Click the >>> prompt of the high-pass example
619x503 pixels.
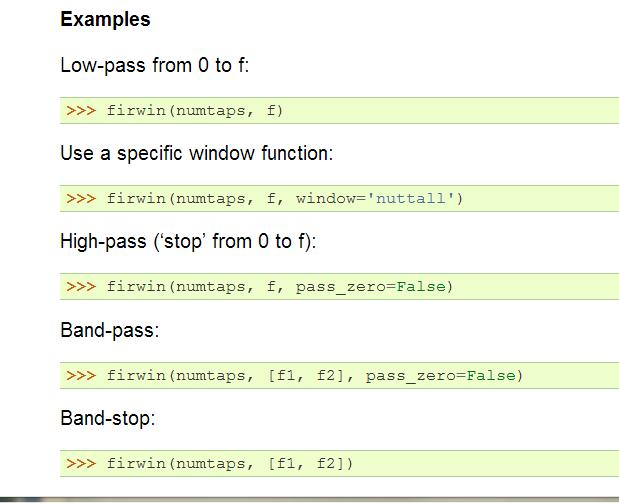[x=81, y=286]
